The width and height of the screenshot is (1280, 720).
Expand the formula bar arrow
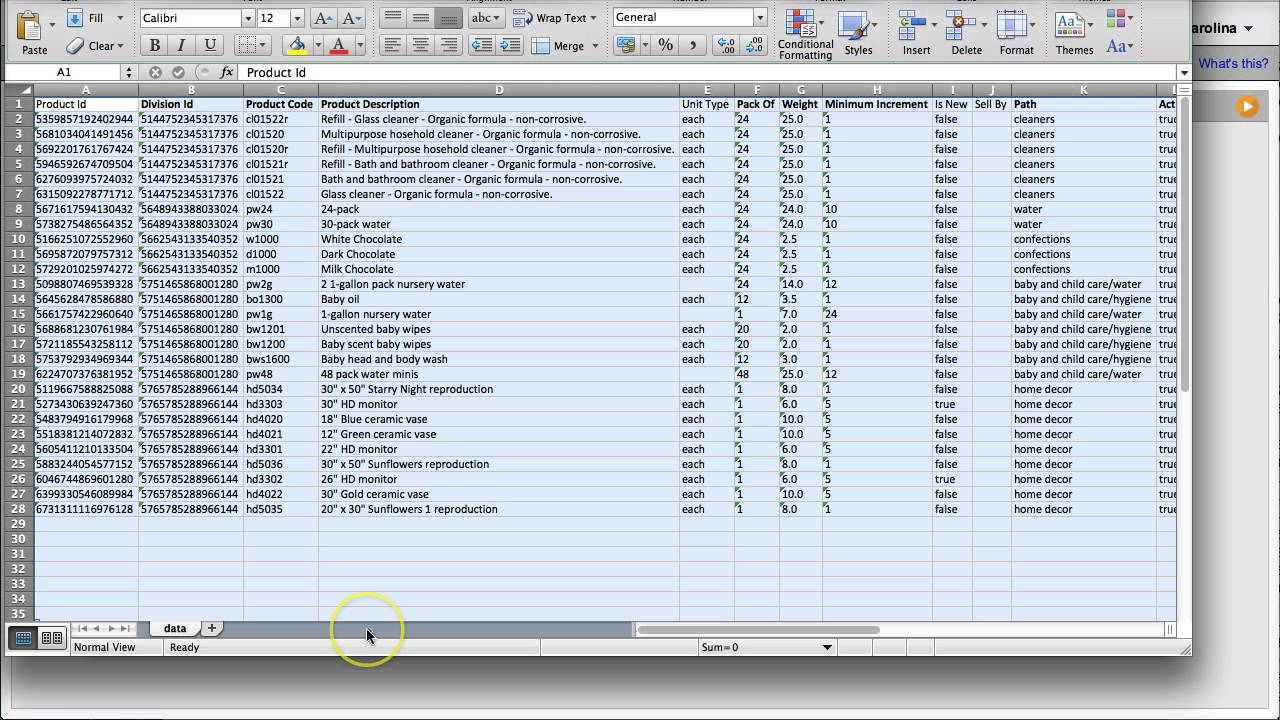(1184, 72)
